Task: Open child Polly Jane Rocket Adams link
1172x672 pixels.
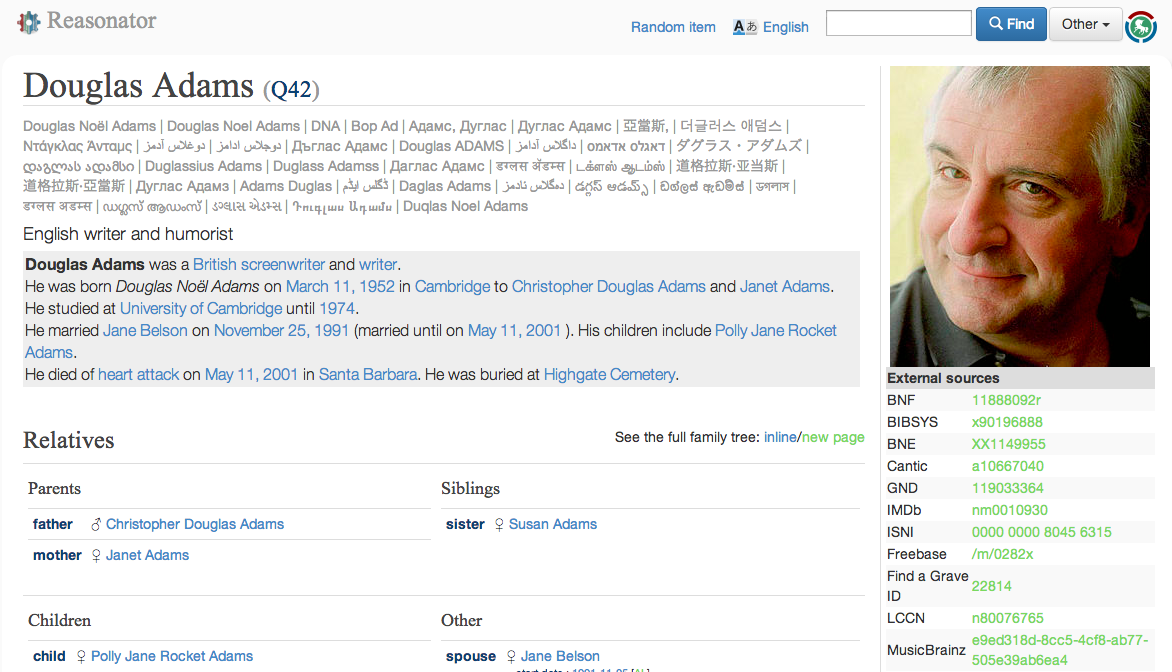Action: pyautogui.click(x=172, y=656)
